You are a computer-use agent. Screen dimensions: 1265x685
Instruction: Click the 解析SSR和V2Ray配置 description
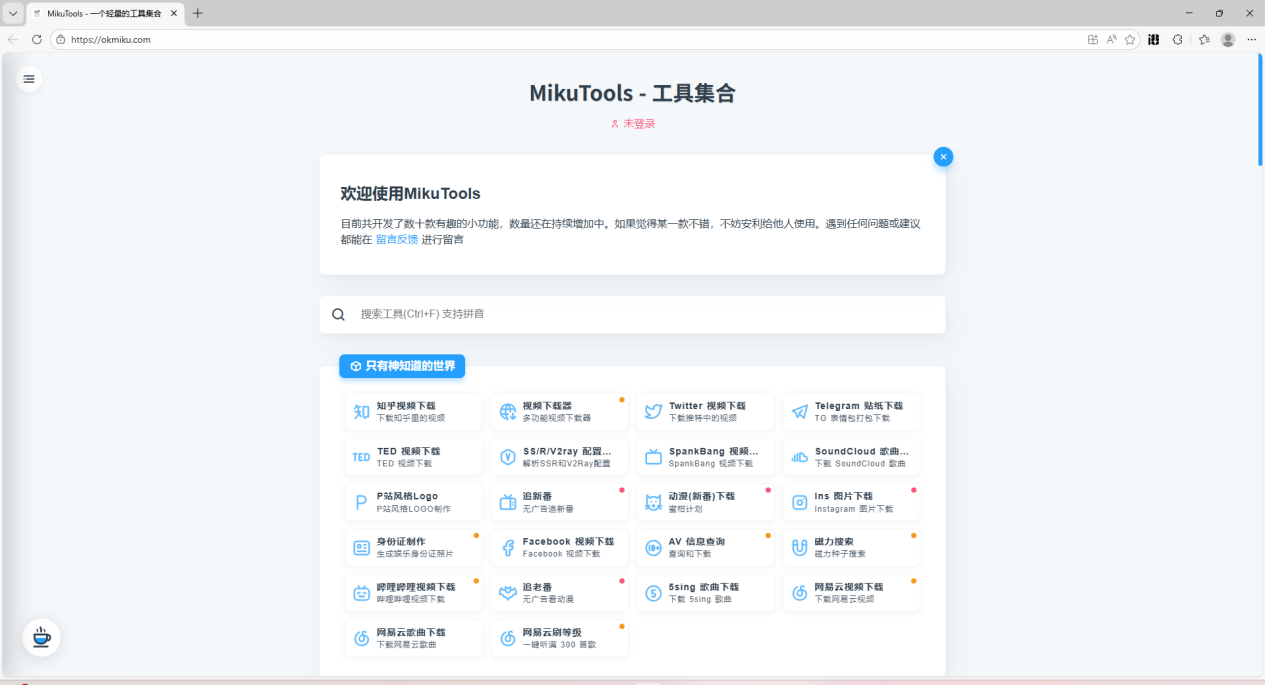coord(566,464)
